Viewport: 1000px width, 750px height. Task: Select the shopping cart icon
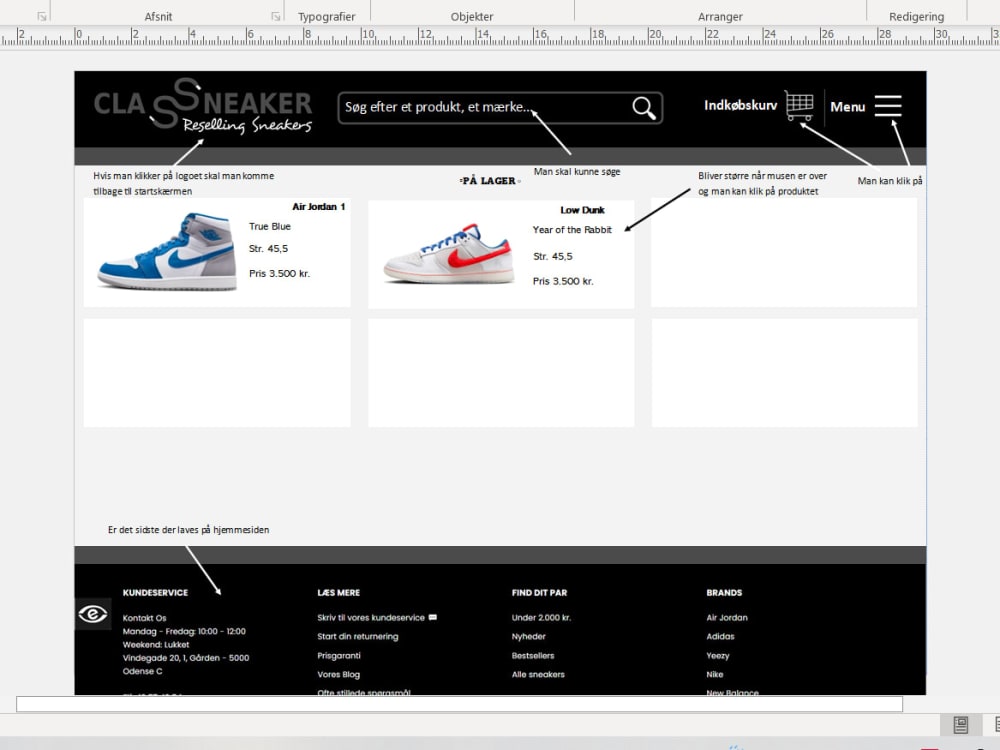pos(798,105)
